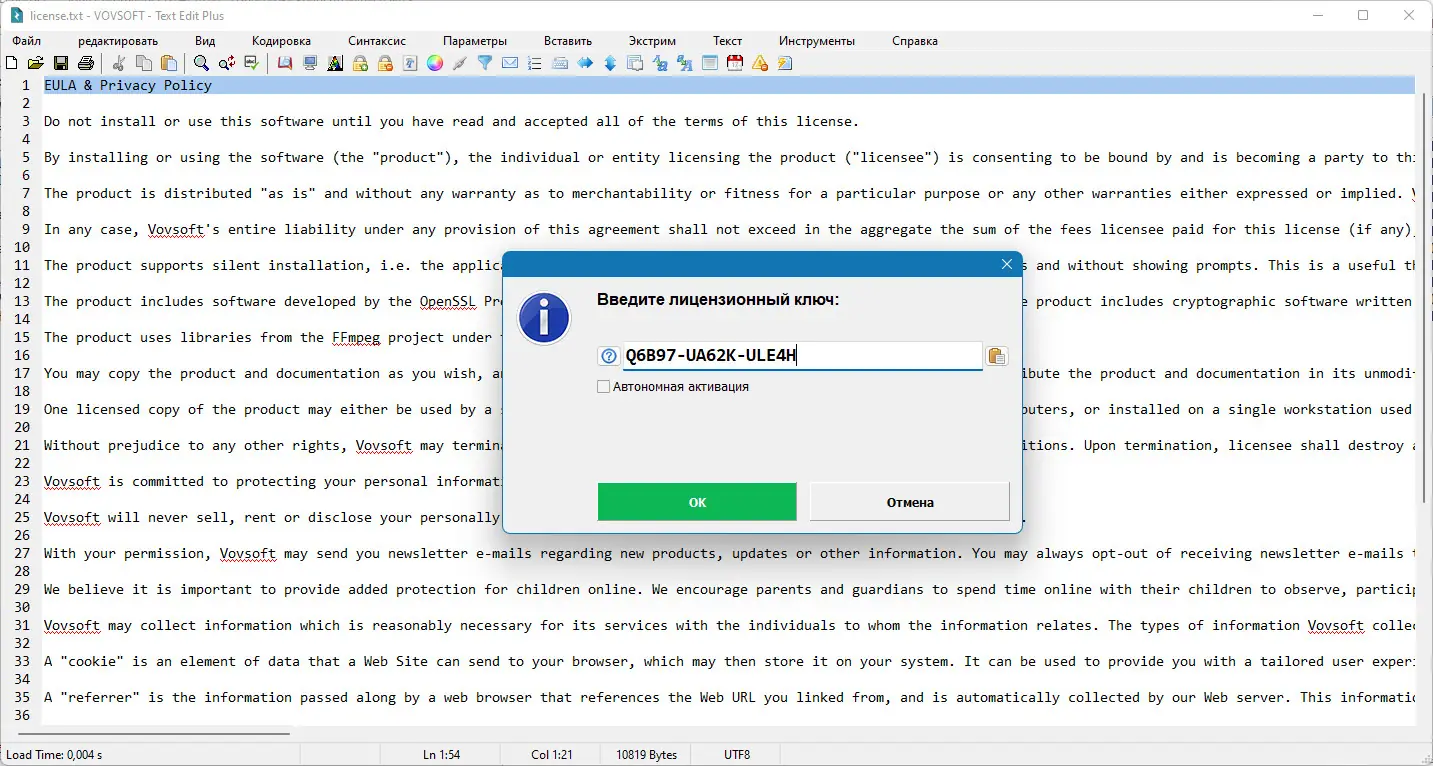The height and width of the screenshot is (766, 1433).
Task: Click the keyboard icon in the toolbar
Action: pyautogui.click(x=560, y=63)
